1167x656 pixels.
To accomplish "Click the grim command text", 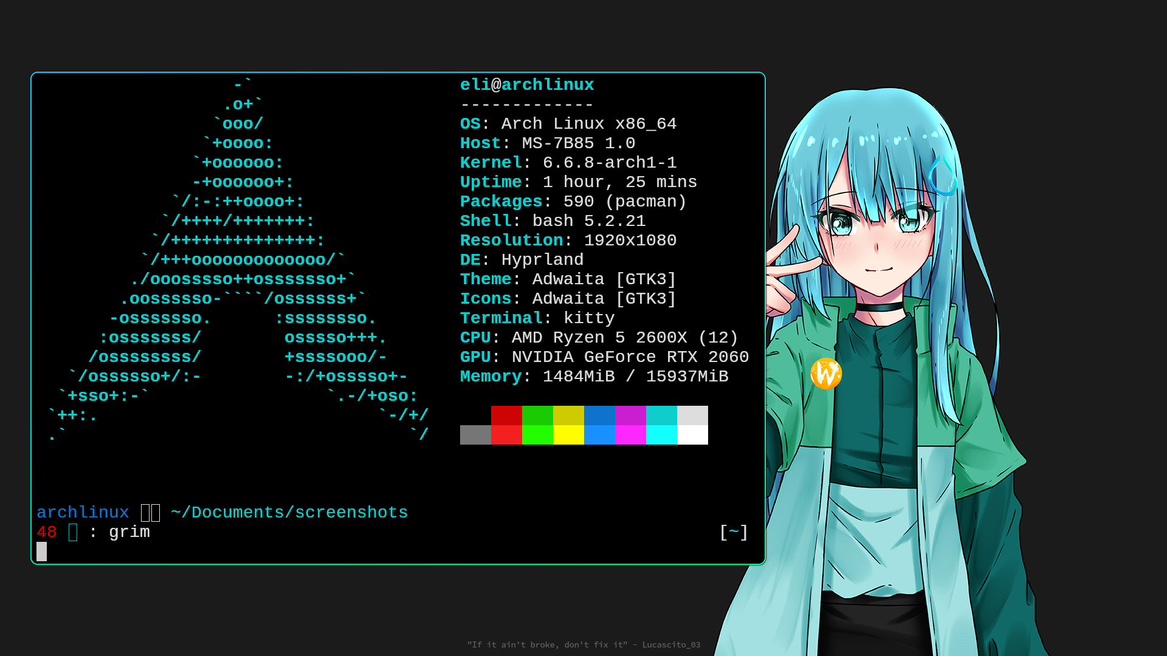I will (129, 532).
